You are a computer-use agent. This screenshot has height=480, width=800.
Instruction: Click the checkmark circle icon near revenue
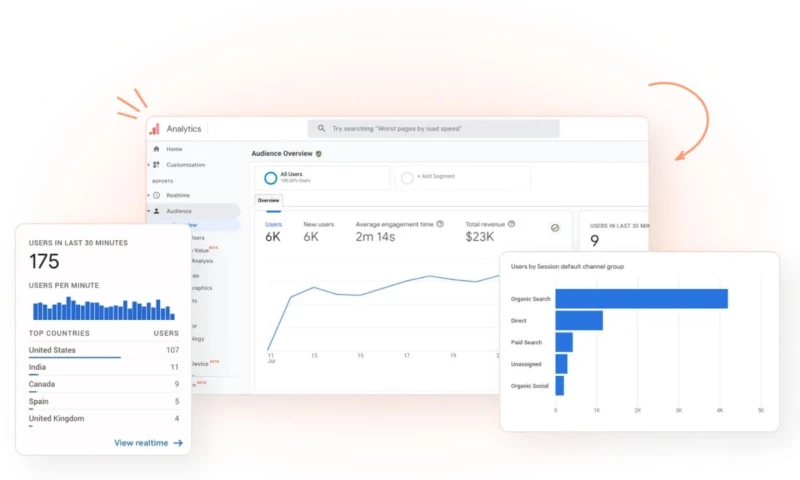coord(555,228)
